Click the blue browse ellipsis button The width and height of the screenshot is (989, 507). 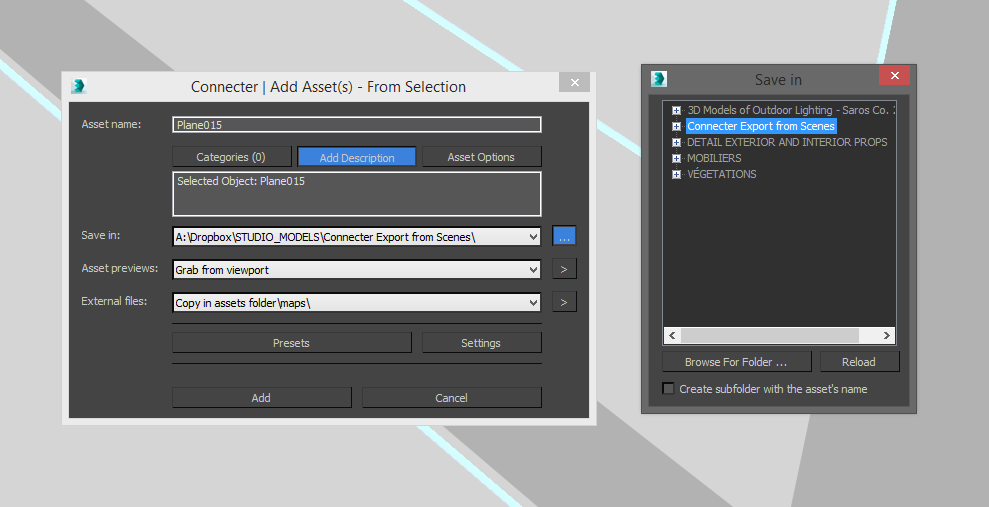point(565,237)
